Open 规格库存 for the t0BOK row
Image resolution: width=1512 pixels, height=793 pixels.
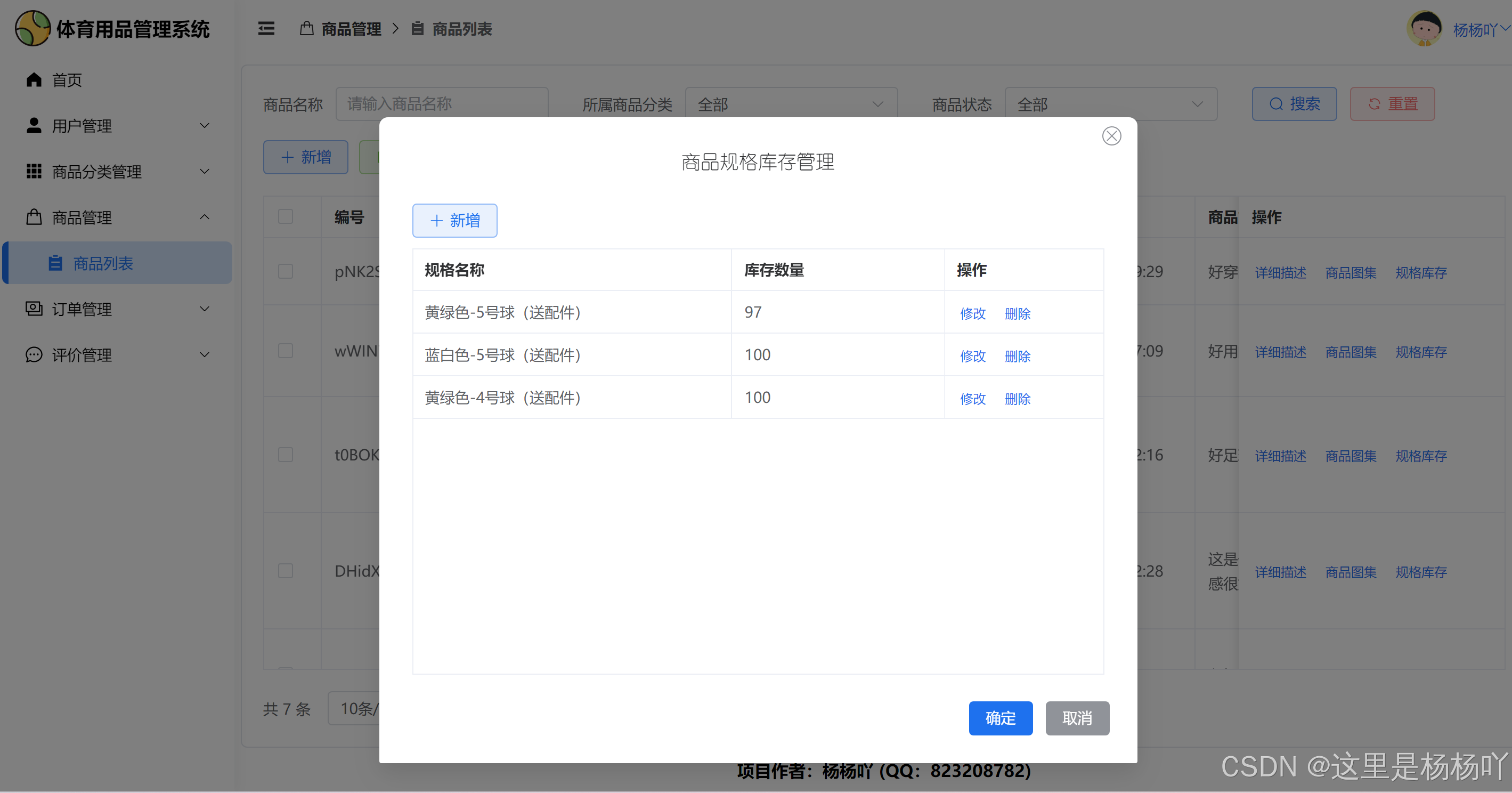(1421, 456)
